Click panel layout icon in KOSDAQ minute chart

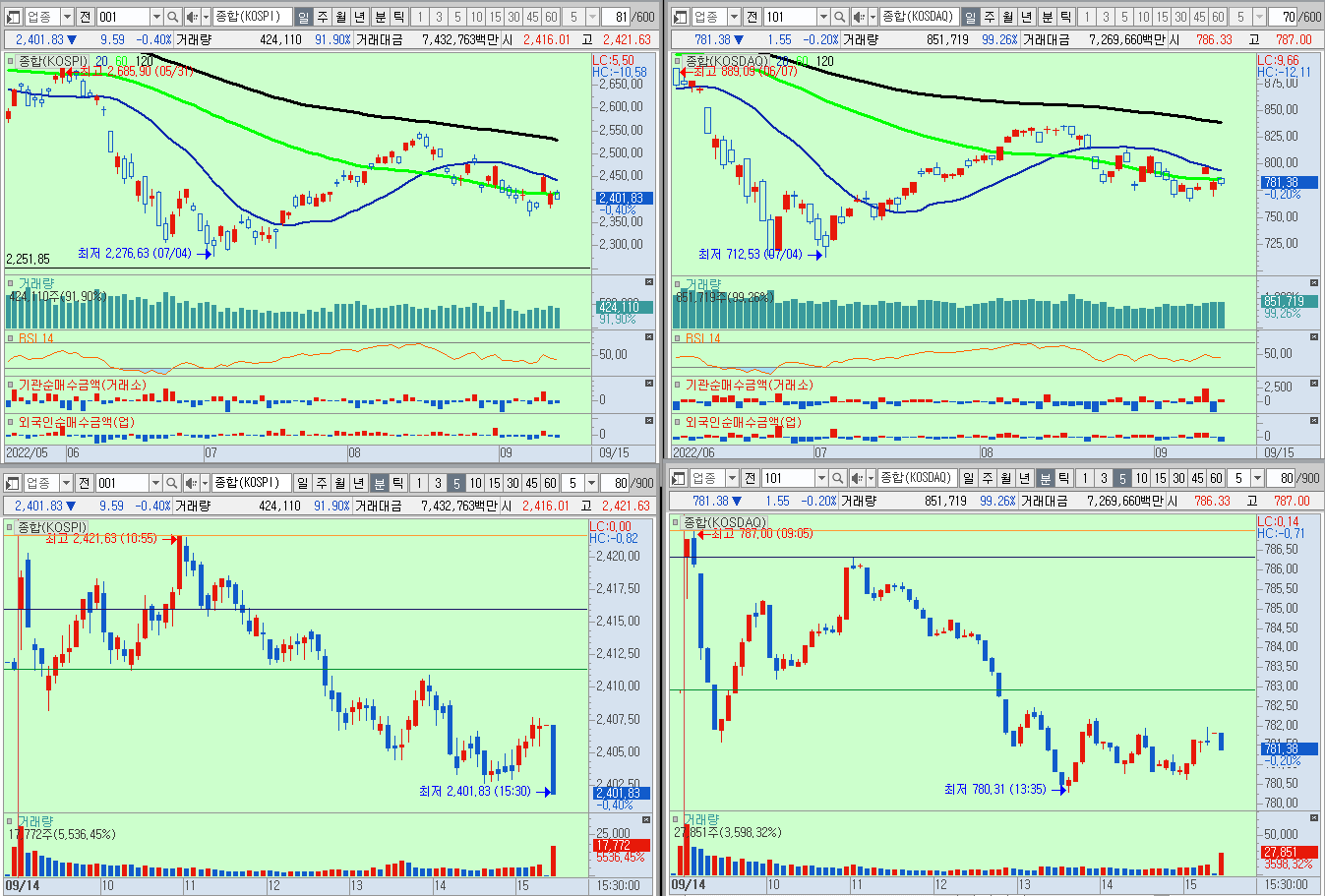point(679,478)
